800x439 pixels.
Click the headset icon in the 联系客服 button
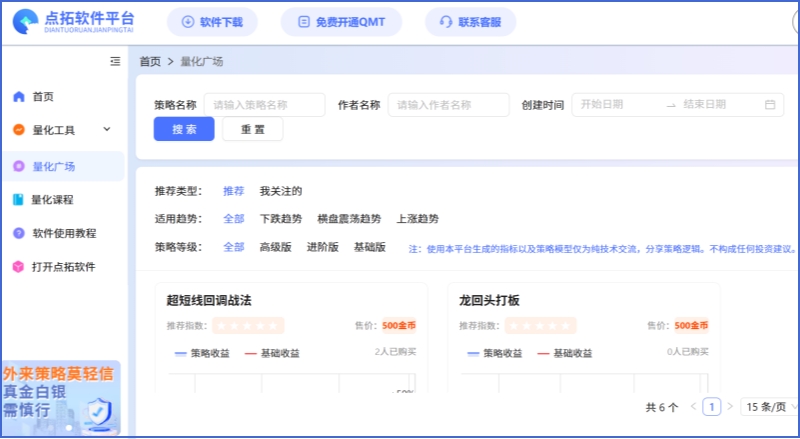pos(446,22)
